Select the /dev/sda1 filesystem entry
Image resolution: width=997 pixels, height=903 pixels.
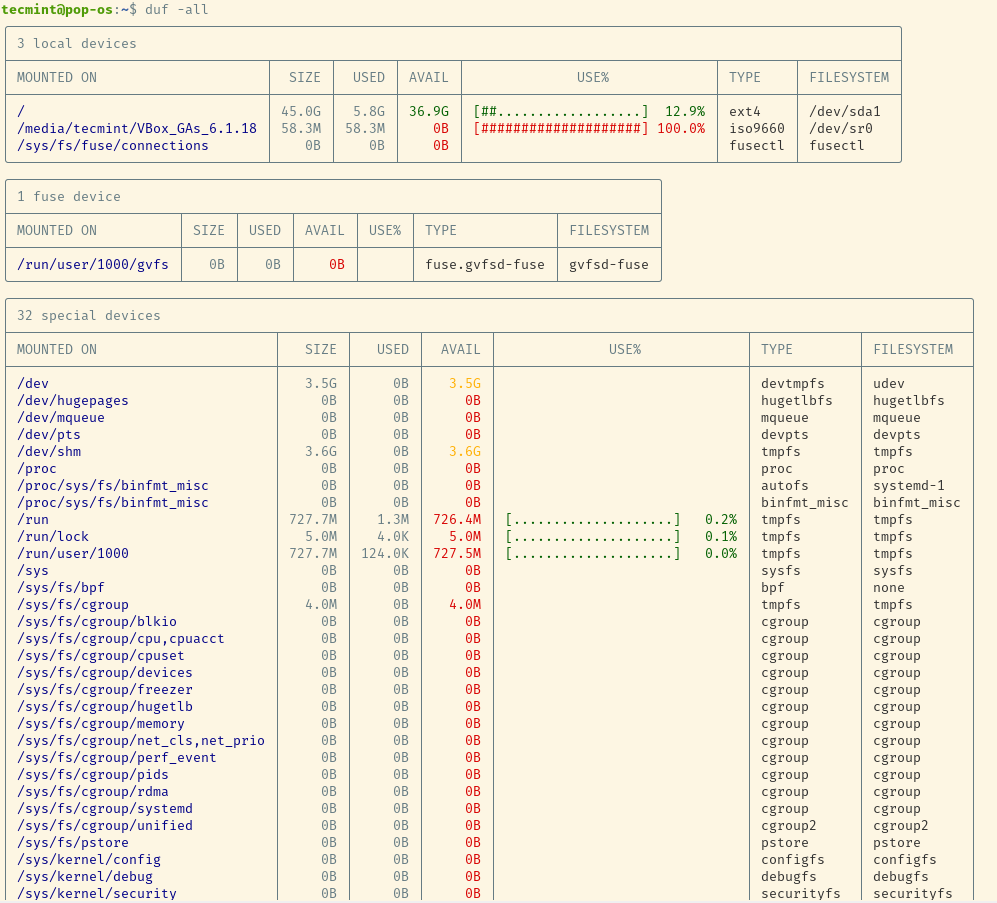pyautogui.click(x=845, y=111)
